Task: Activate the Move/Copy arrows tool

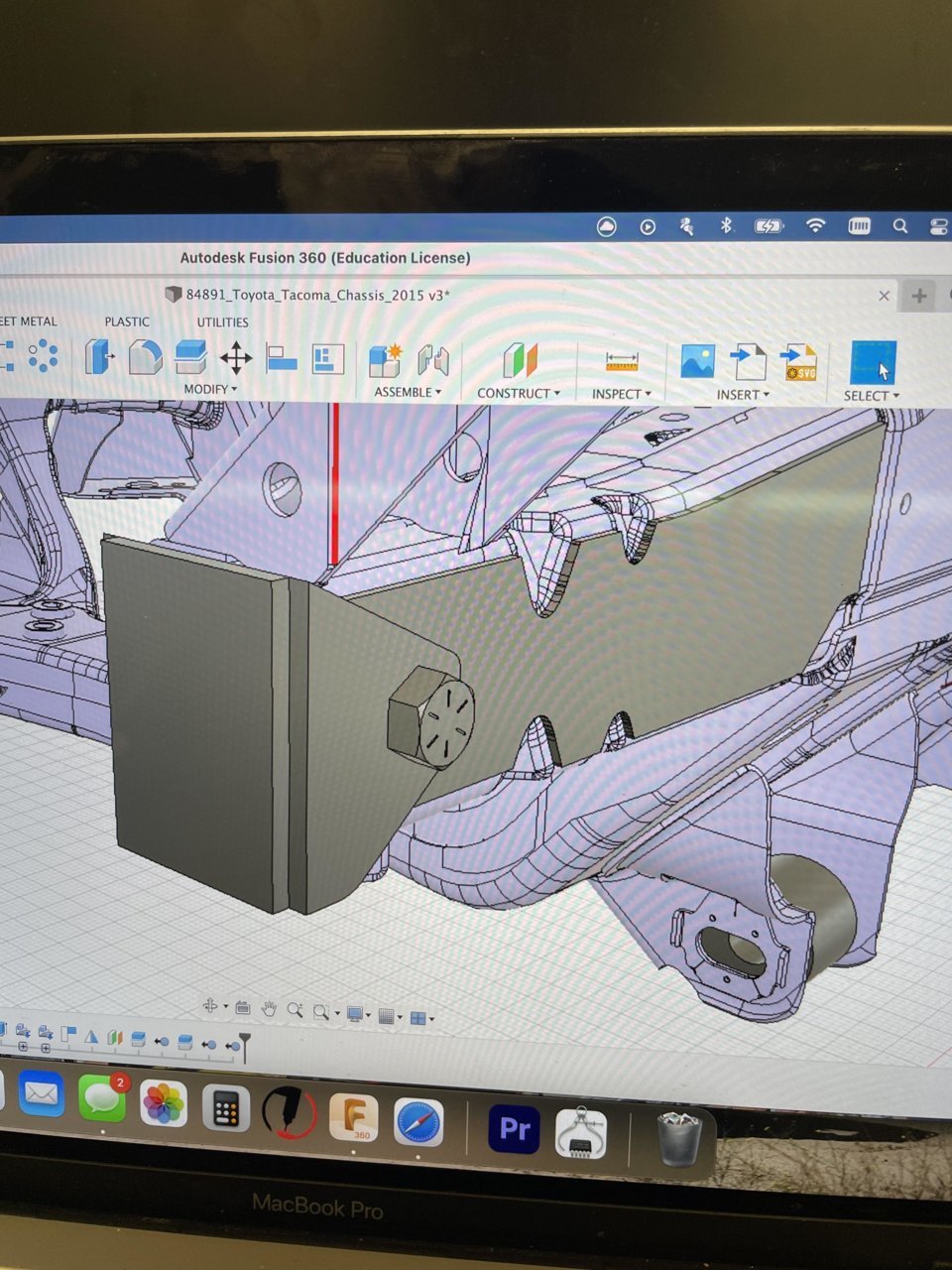Action: click(x=236, y=358)
